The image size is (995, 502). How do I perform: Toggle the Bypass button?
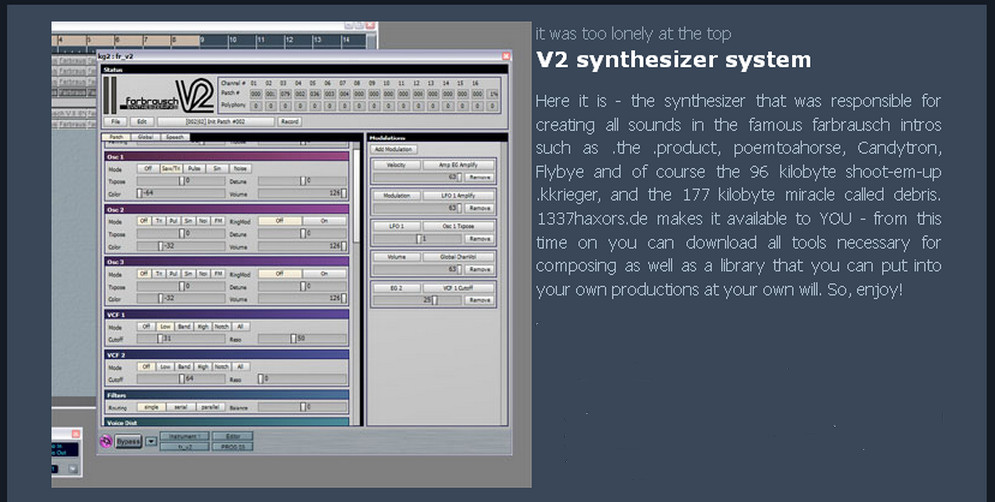(128, 441)
